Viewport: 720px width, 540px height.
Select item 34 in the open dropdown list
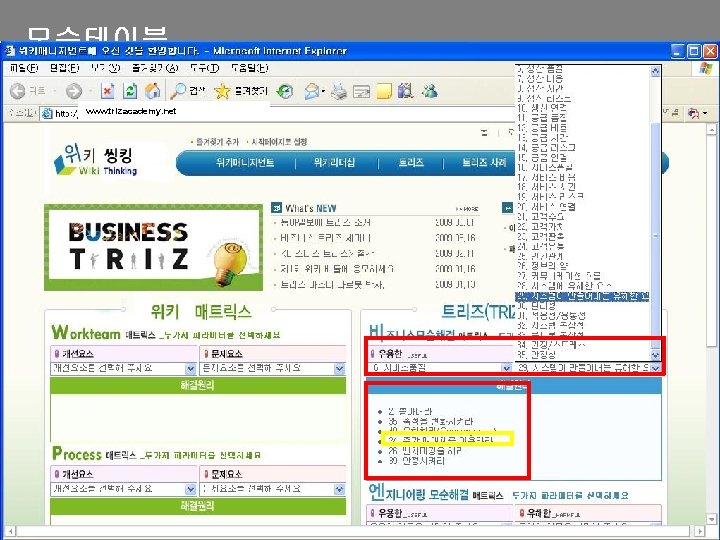click(x=583, y=345)
